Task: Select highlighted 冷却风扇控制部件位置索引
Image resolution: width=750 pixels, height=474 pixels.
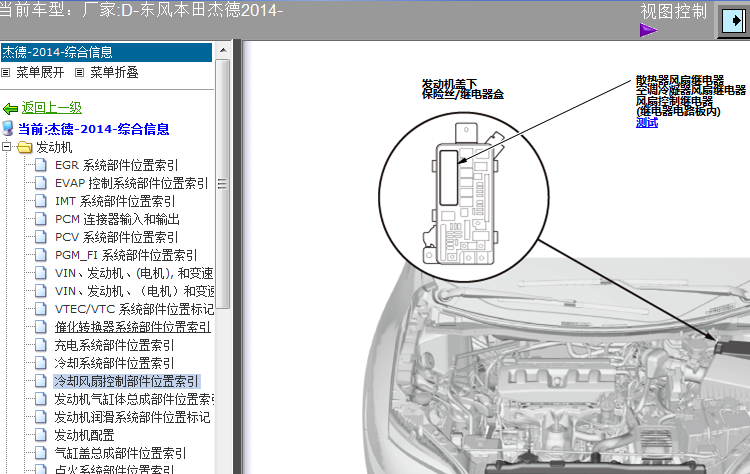Action: click(126, 381)
